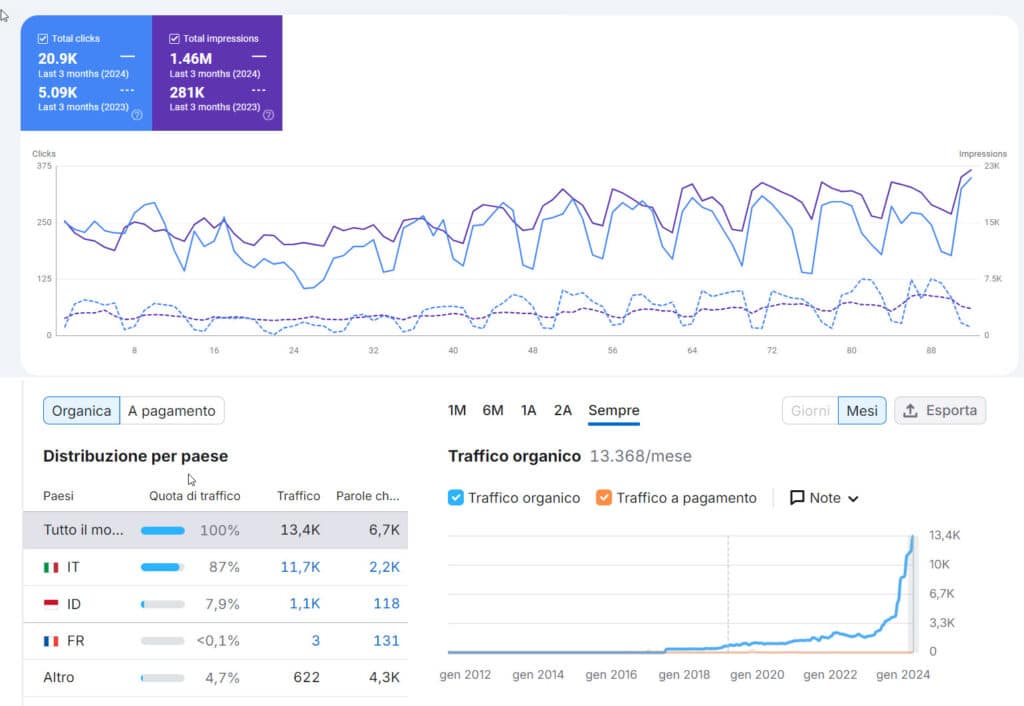Select the Organica tab
Viewport: 1024px width, 706px height.
(81, 411)
